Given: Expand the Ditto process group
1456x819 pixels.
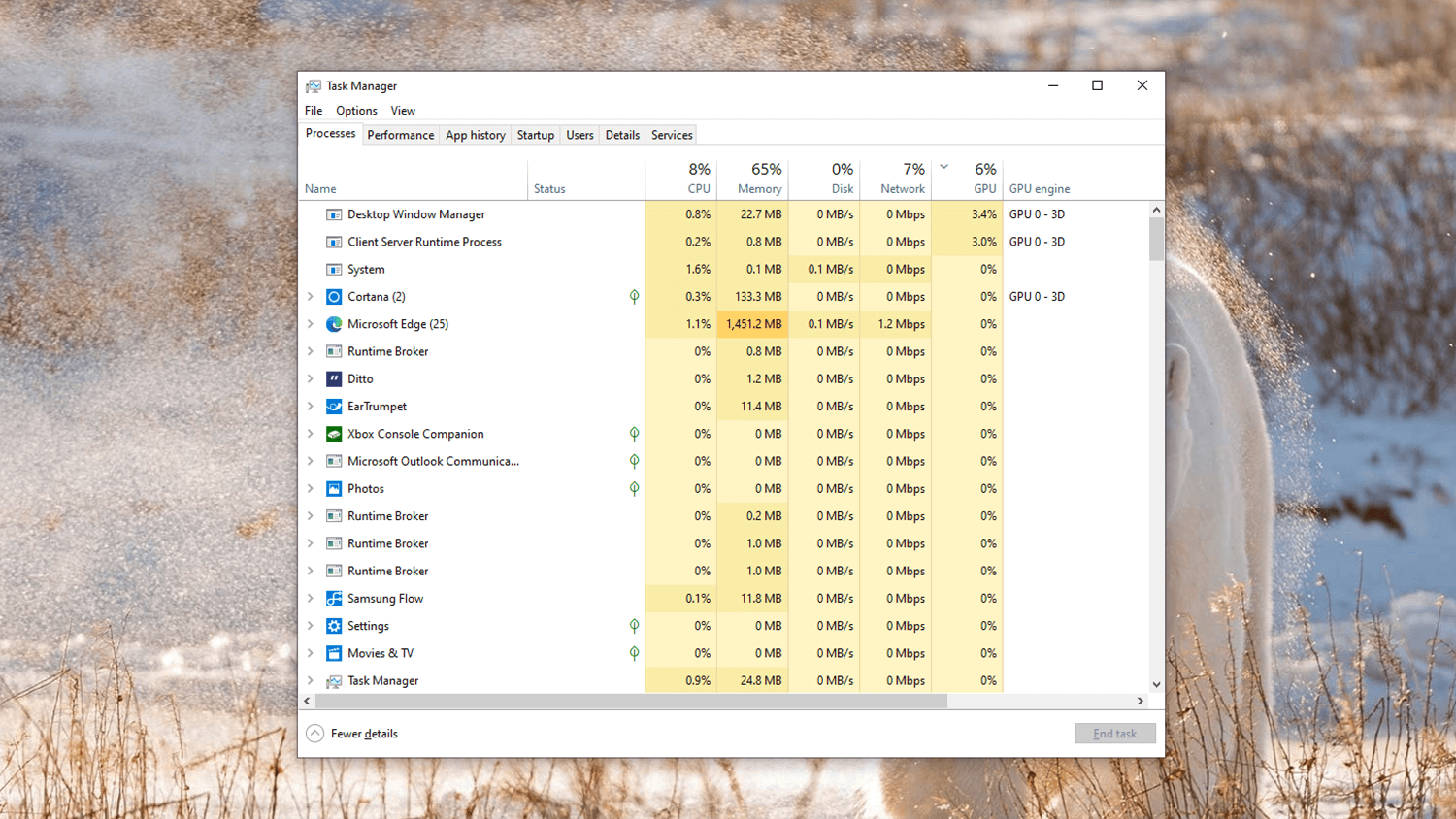Looking at the screenshot, I should [311, 378].
